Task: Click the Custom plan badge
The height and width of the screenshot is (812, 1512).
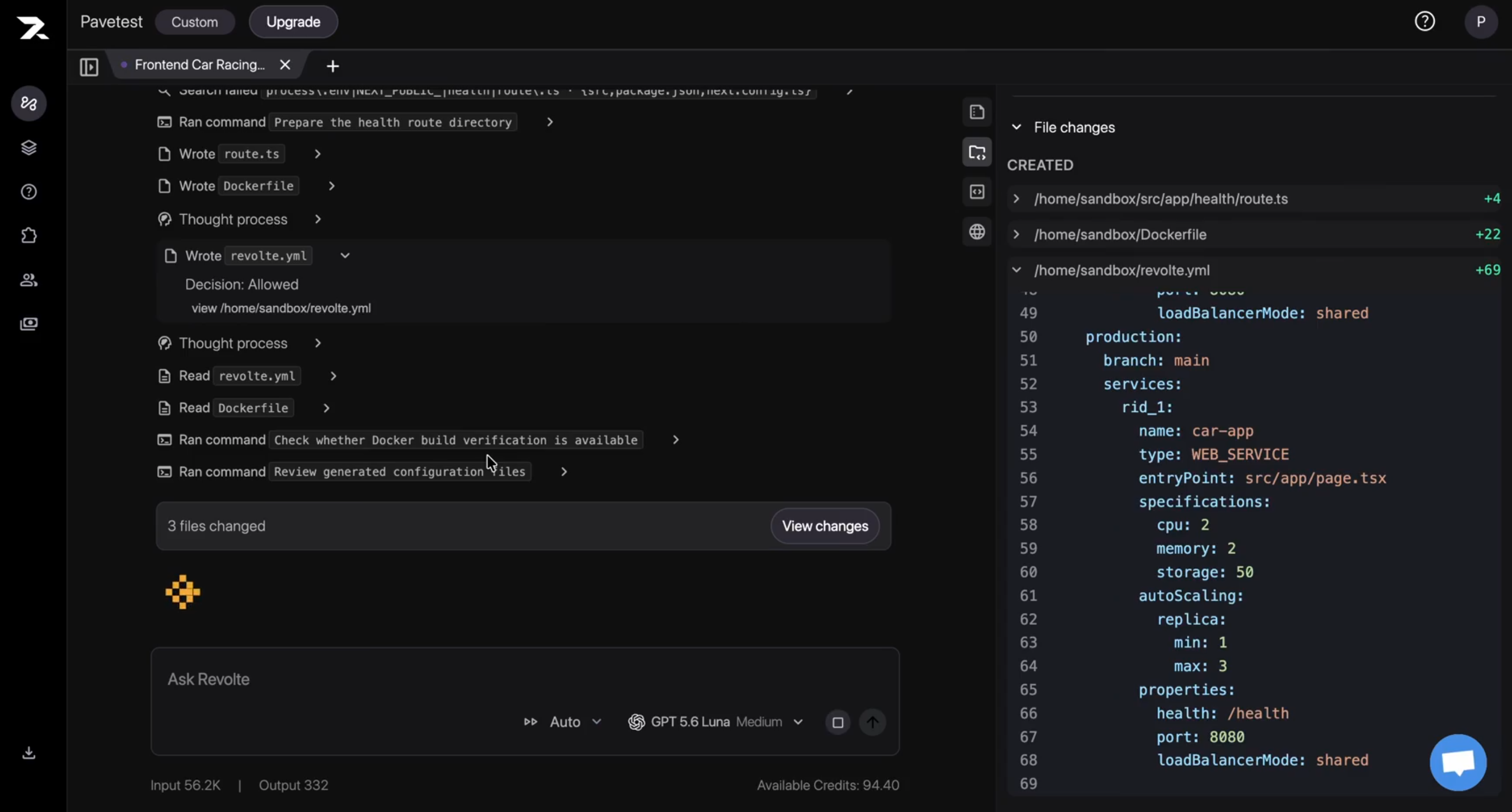Action: pyautogui.click(x=194, y=22)
